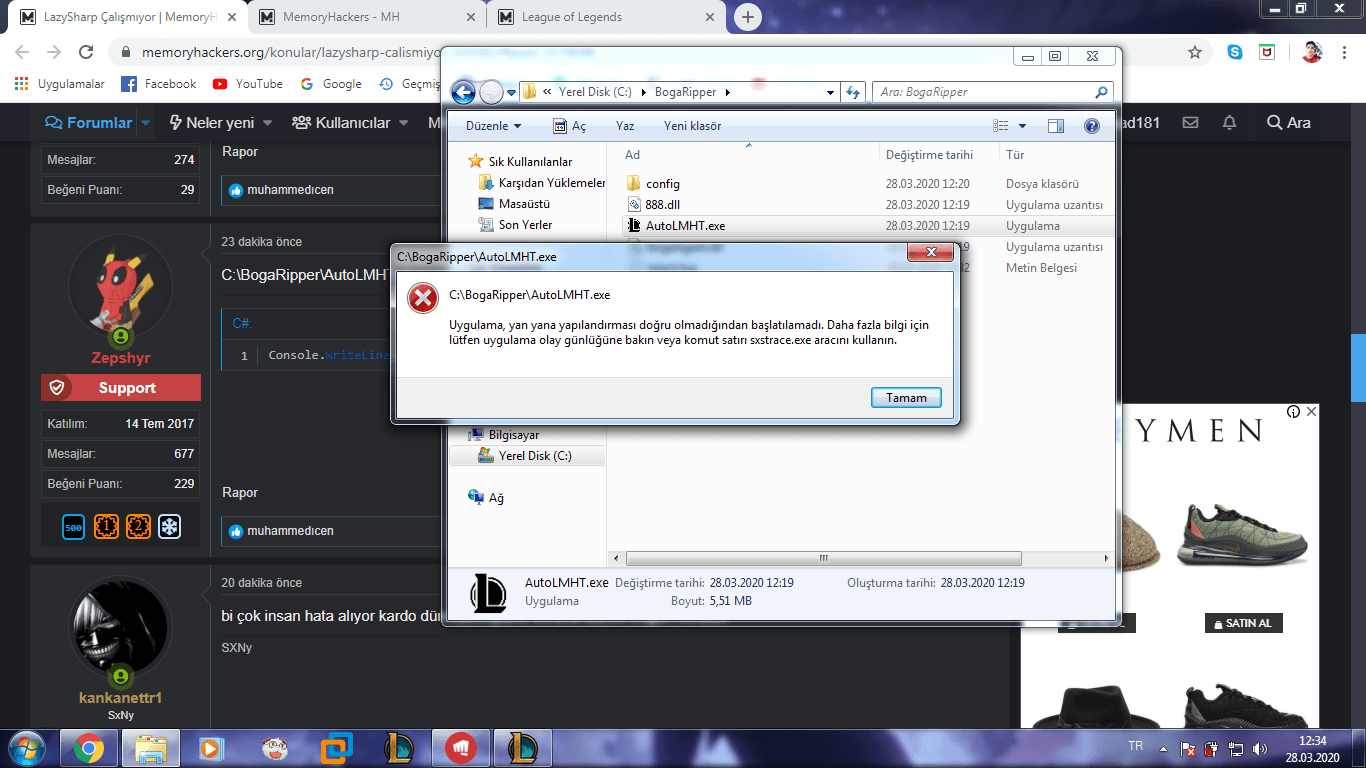Click the McAfee extension icon
1366x768 pixels.
tap(1267, 52)
